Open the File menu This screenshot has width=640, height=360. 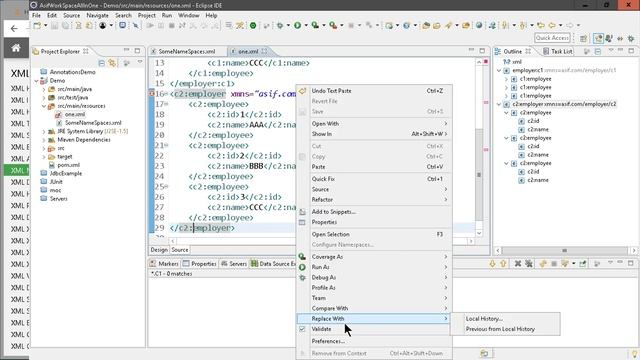36,16
